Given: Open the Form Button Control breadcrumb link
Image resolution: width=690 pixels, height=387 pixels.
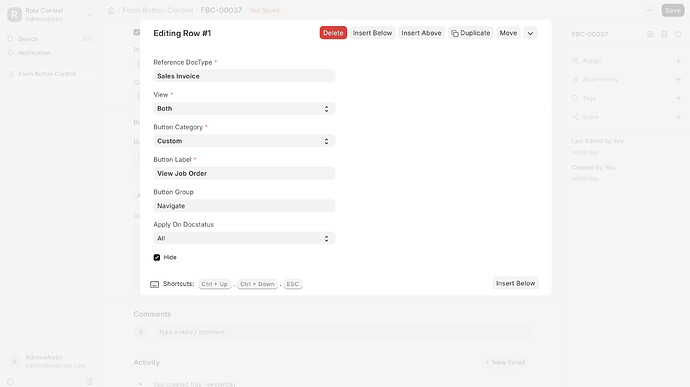Looking at the screenshot, I should [x=158, y=10].
